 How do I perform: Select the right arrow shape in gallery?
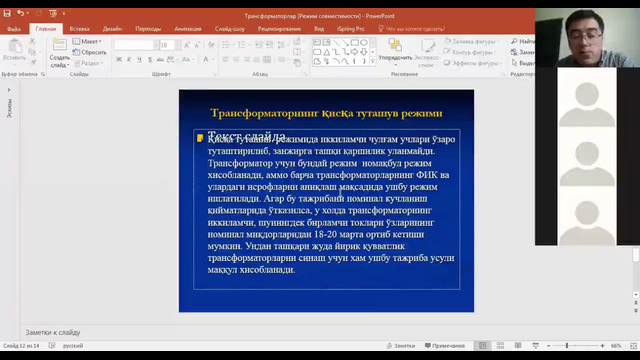(x=355, y=52)
